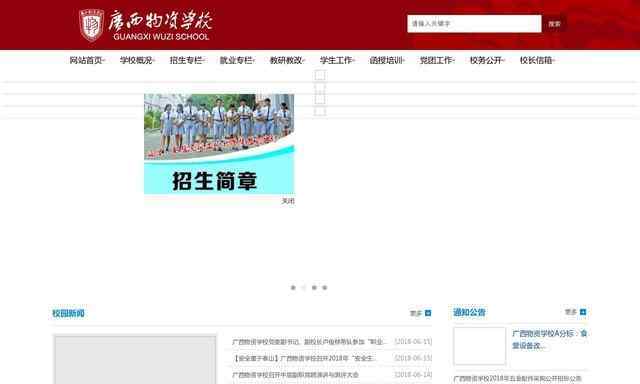The width and height of the screenshot is (640, 384).
Task: Select the first carousel dot
Action: coord(293,288)
